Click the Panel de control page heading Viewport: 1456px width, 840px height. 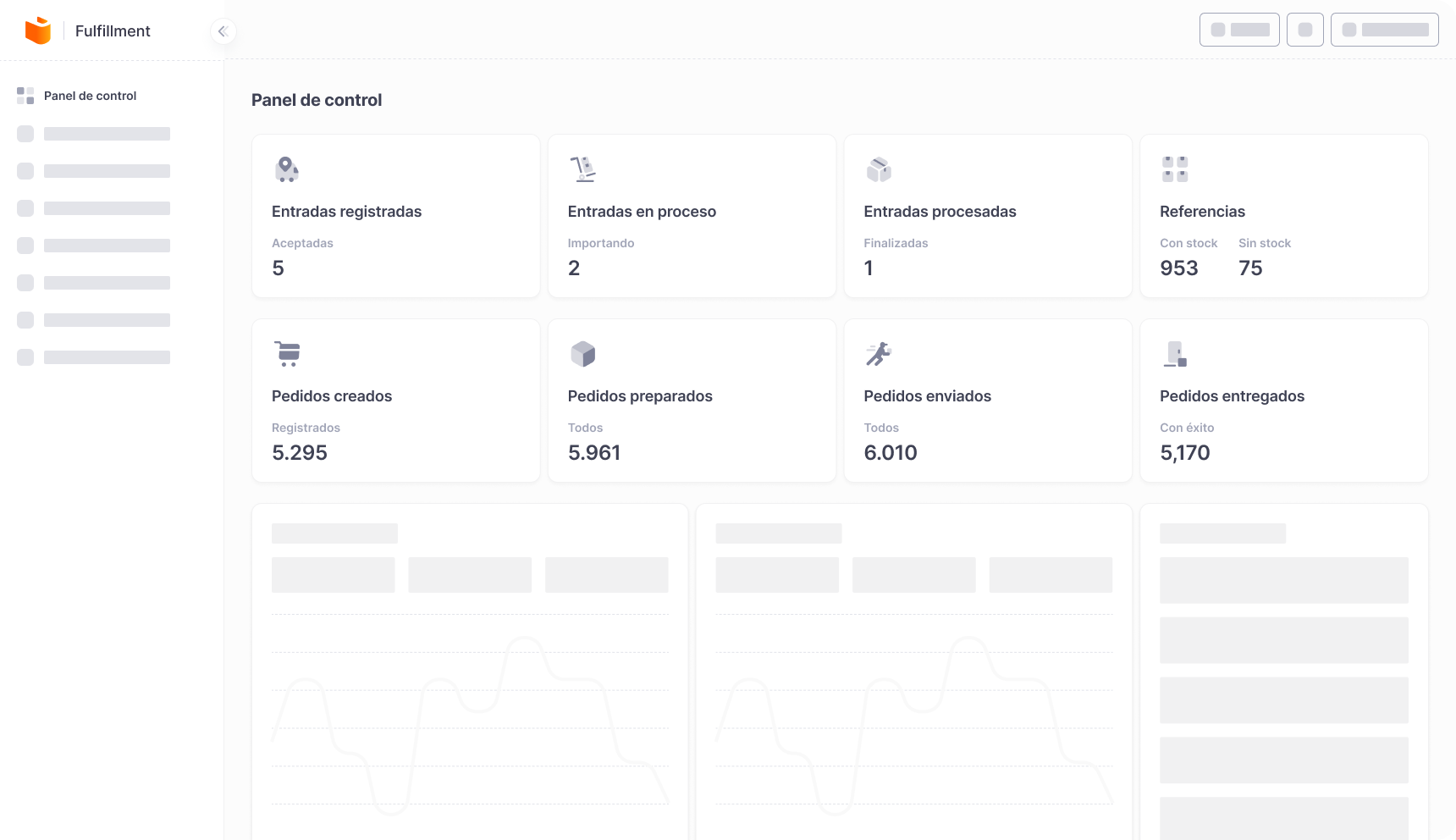pyautogui.click(x=317, y=100)
